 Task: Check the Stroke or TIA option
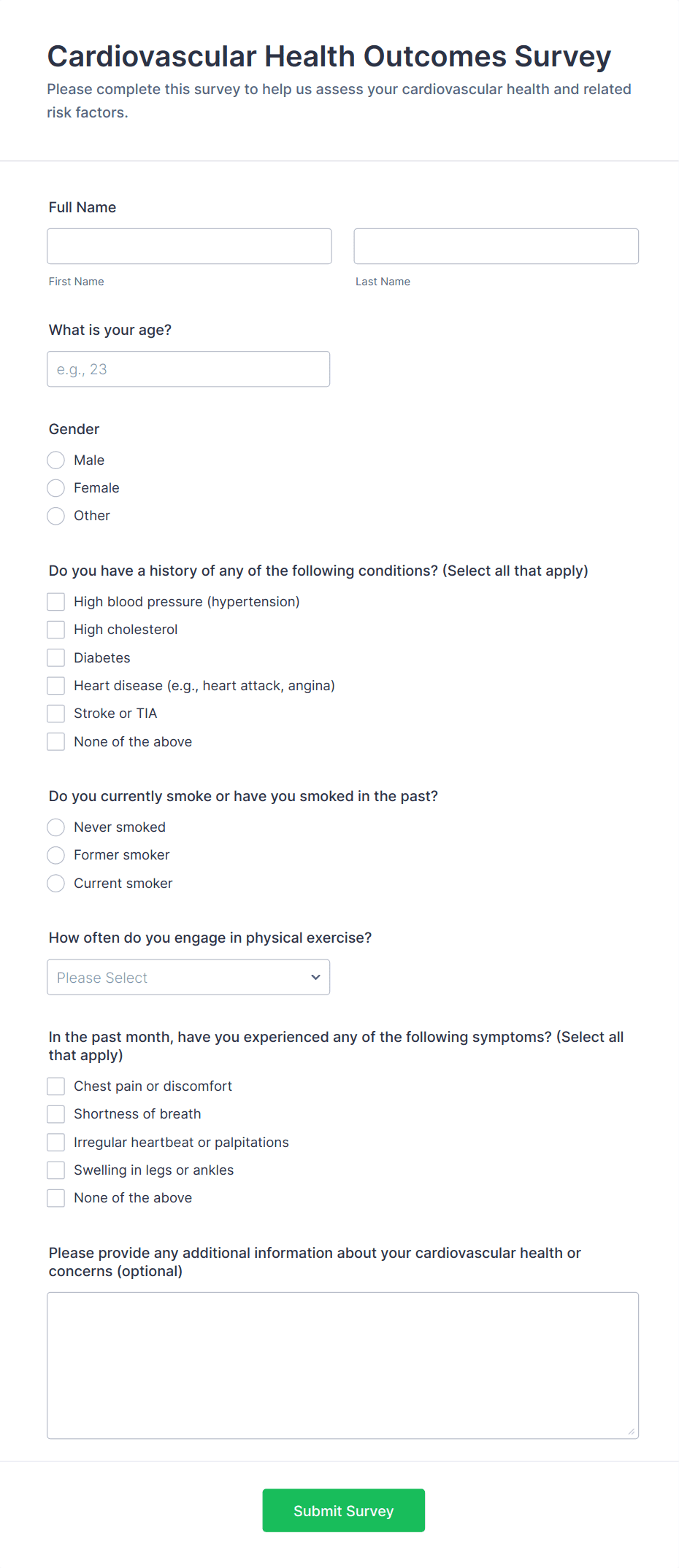[55, 713]
